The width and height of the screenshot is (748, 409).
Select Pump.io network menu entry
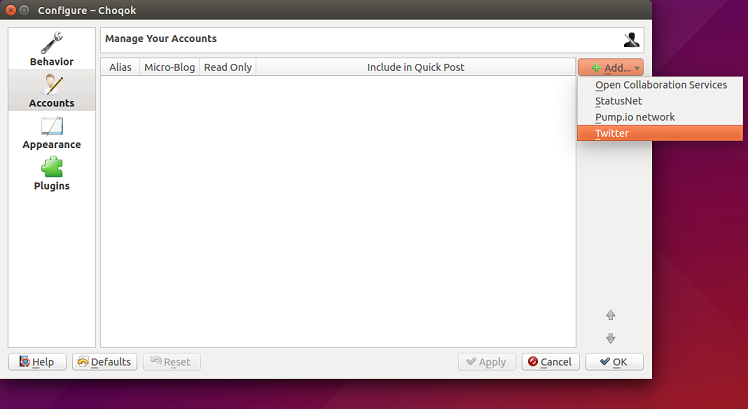tap(660, 117)
